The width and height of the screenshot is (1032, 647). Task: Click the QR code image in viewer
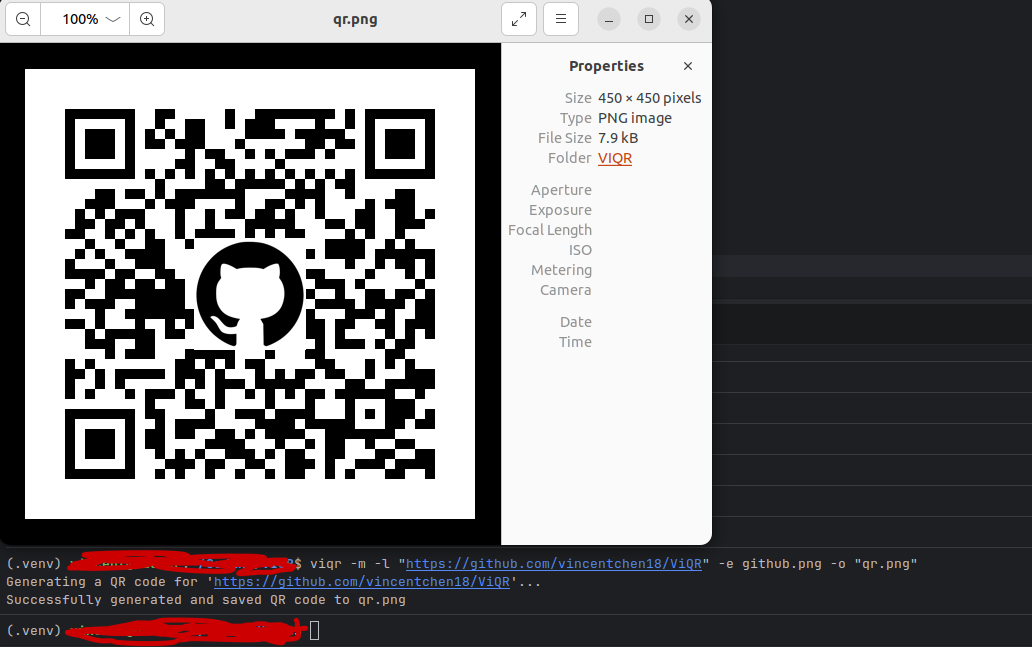(x=250, y=294)
